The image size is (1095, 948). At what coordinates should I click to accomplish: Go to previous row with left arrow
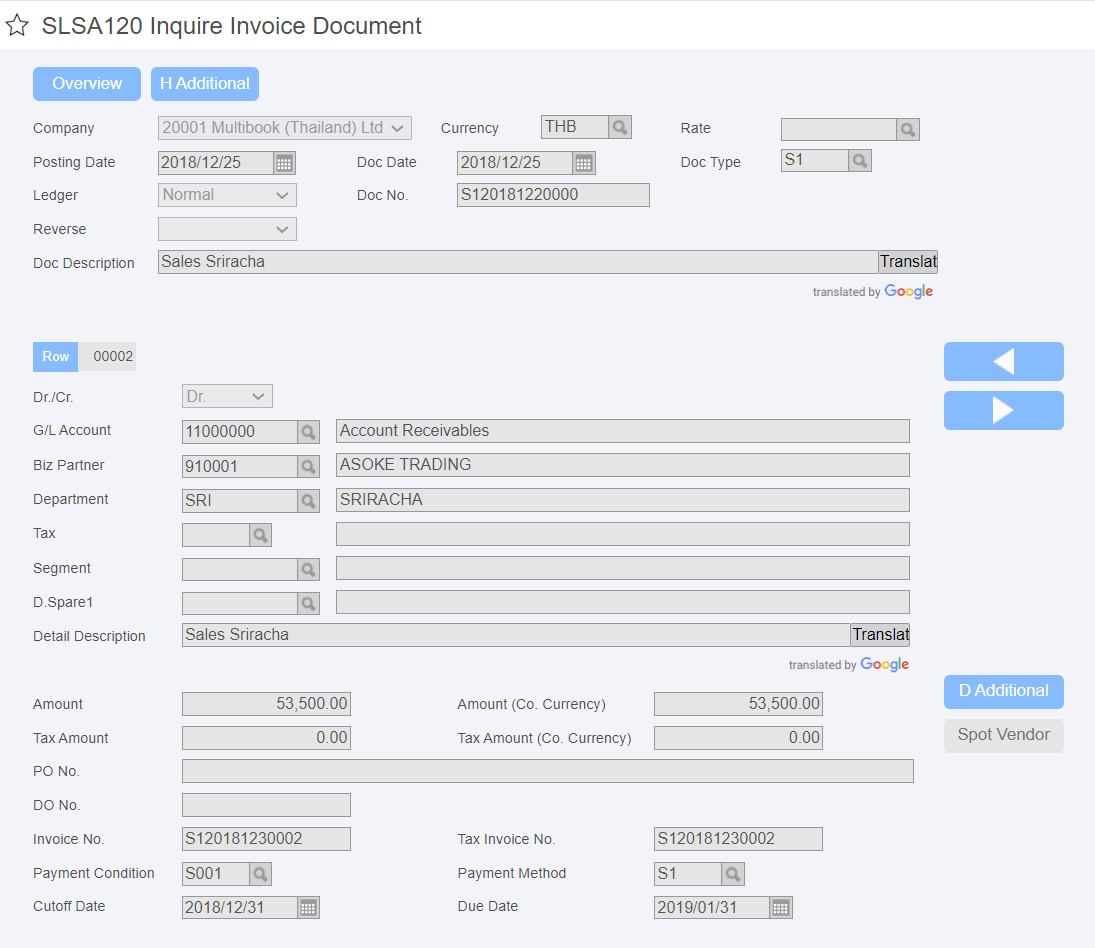pyautogui.click(x=1004, y=362)
